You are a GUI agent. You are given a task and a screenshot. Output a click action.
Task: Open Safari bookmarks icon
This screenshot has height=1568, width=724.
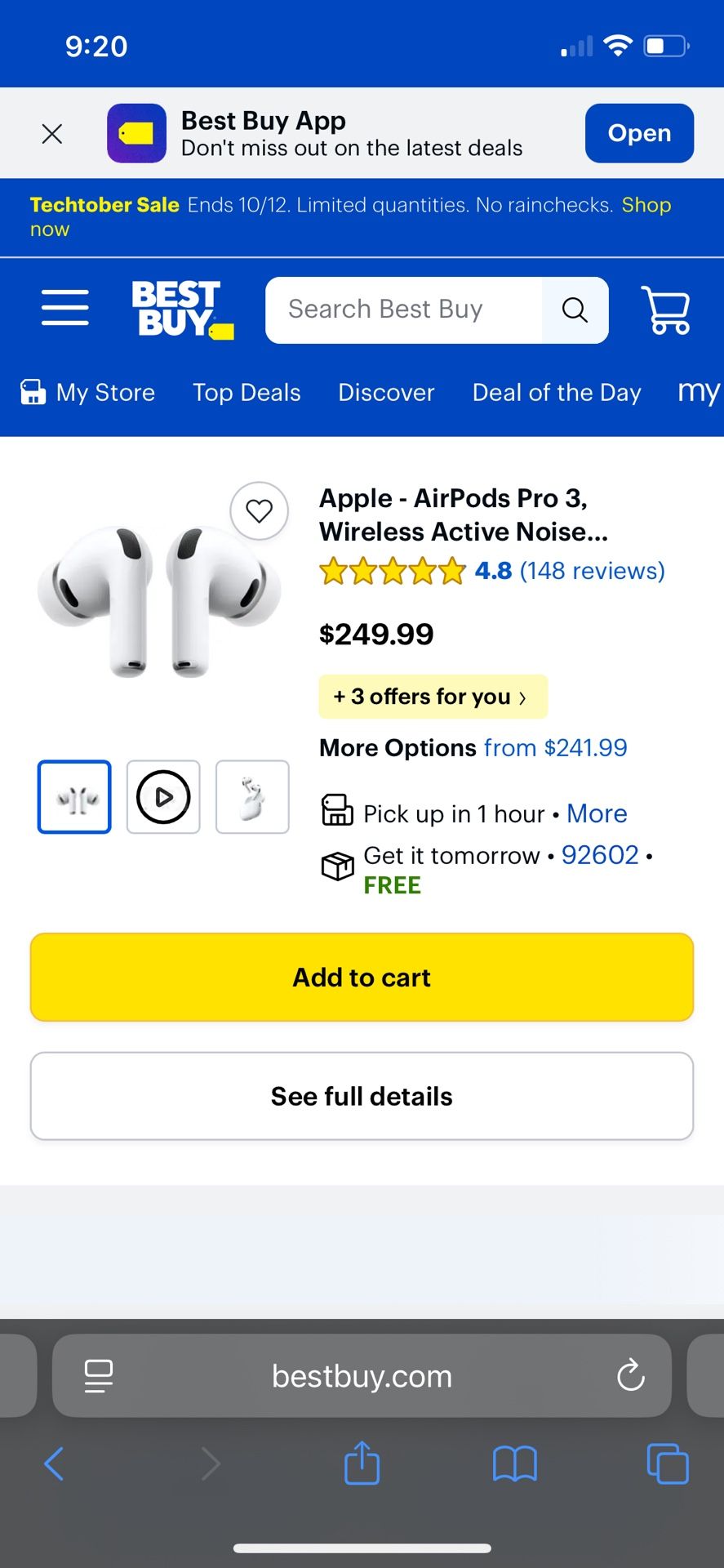point(514,1463)
